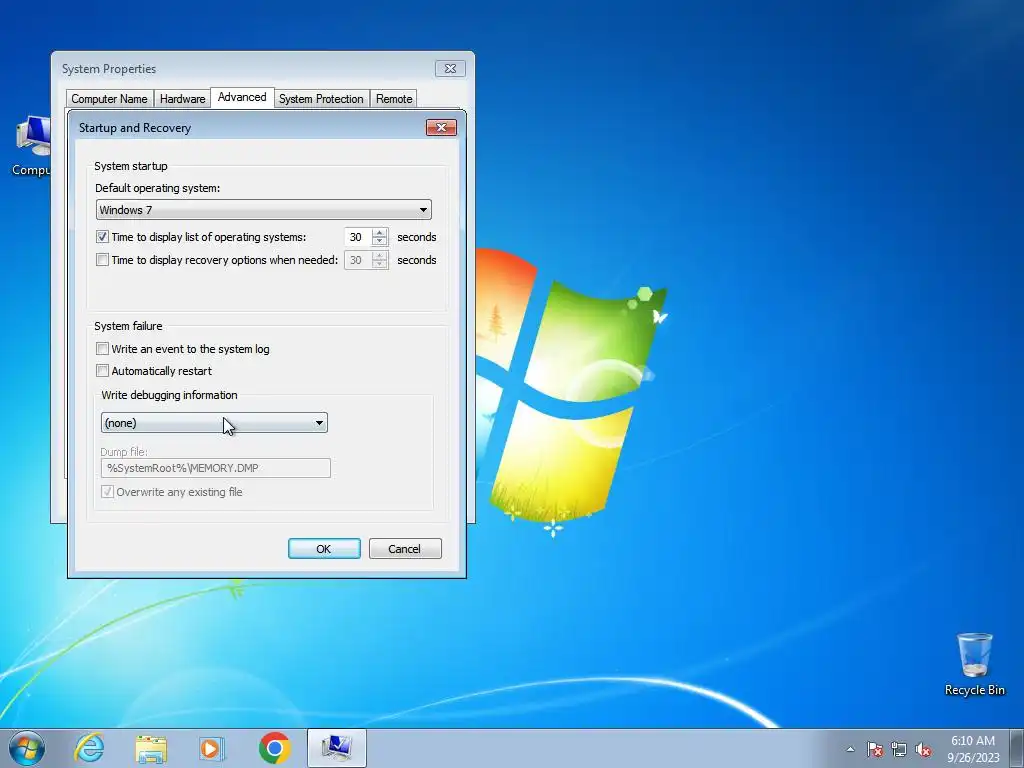Check Write an event to system log
Screen dimensions: 1024x768
tap(102, 349)
